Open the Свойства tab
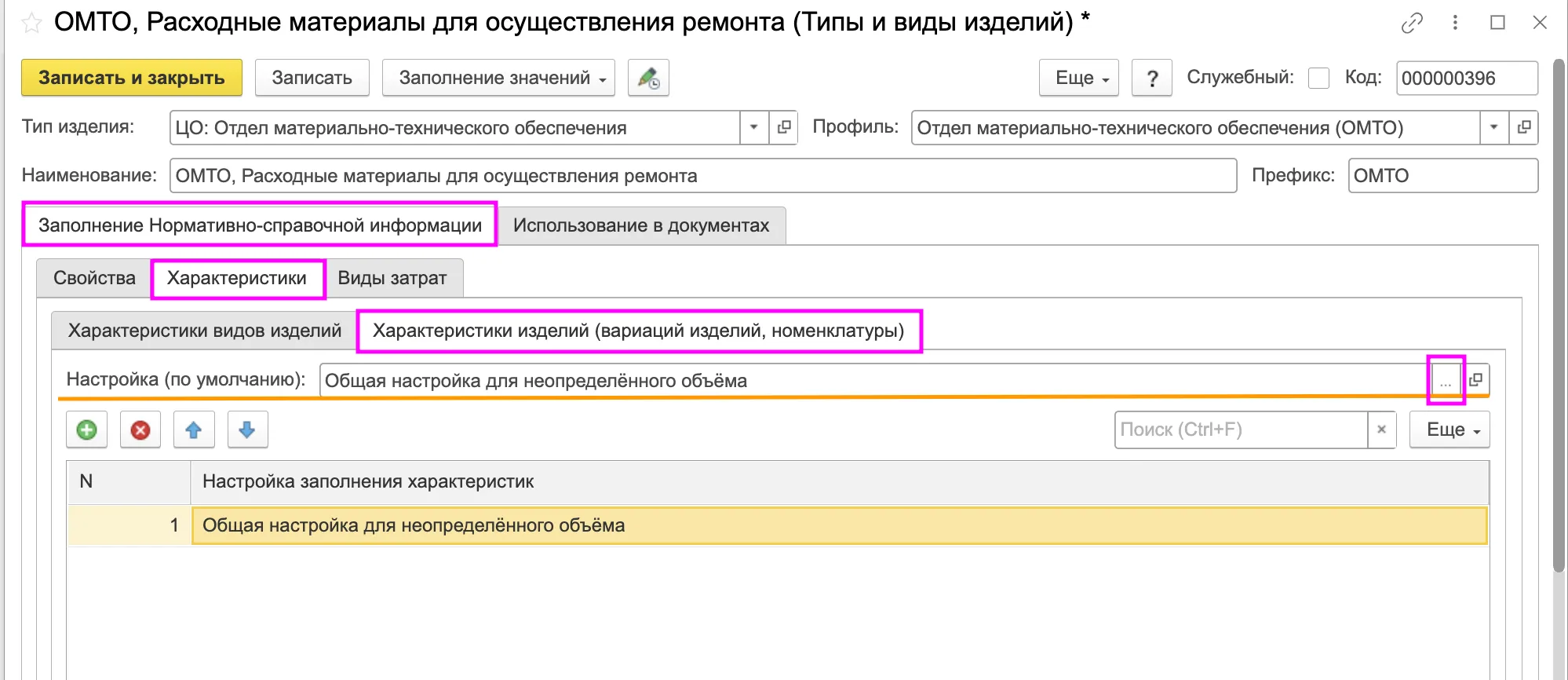This screenshot has width=1568, height=680. [x=94, y=278]
